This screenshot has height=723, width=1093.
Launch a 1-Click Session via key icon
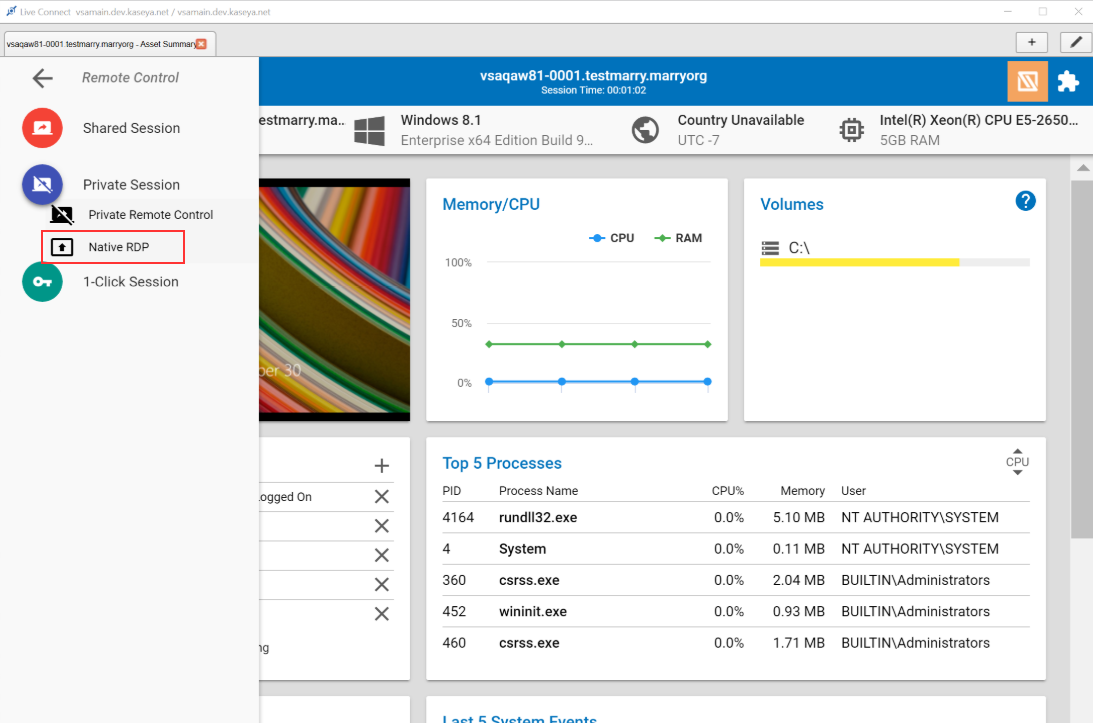click(43, 282)
